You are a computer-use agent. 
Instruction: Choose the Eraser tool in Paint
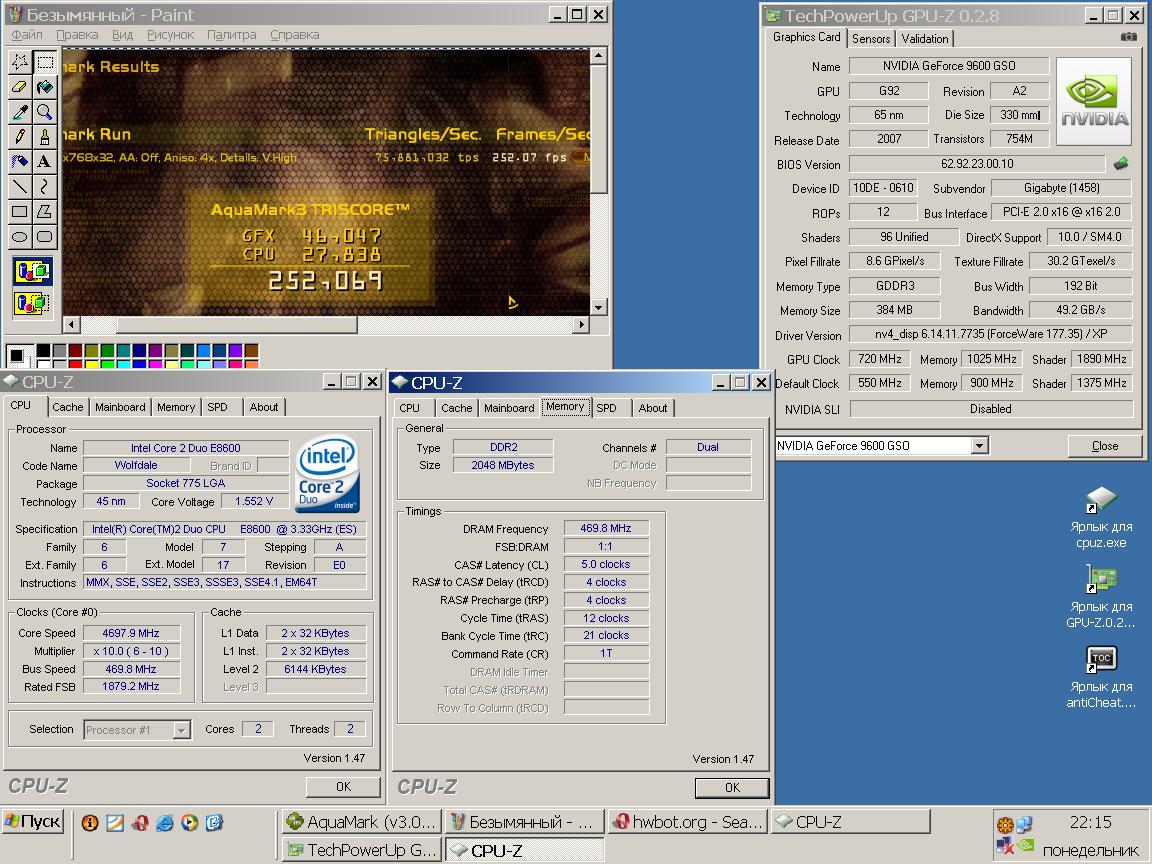coord(20,87)
